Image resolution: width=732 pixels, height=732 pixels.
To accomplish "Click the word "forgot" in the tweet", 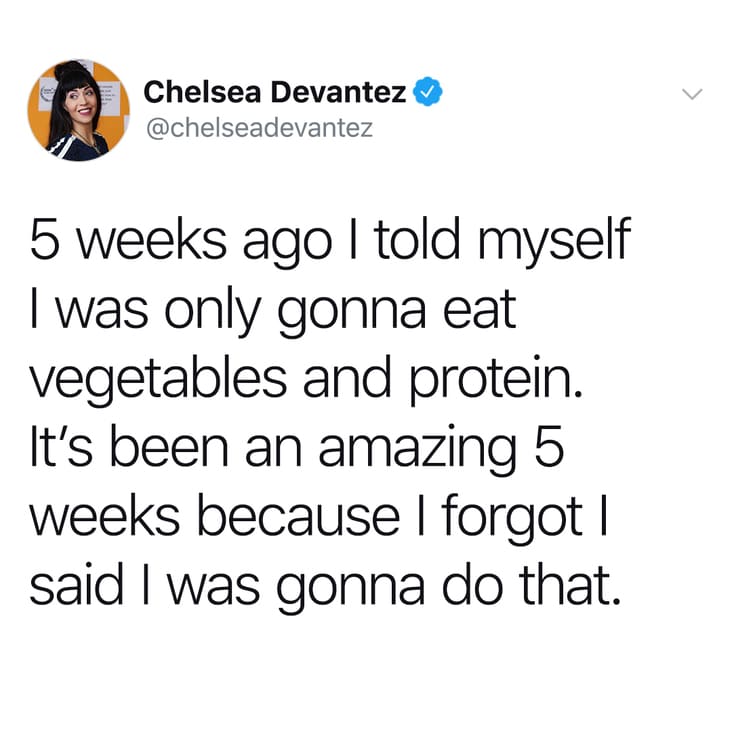I will coord(511,519).
